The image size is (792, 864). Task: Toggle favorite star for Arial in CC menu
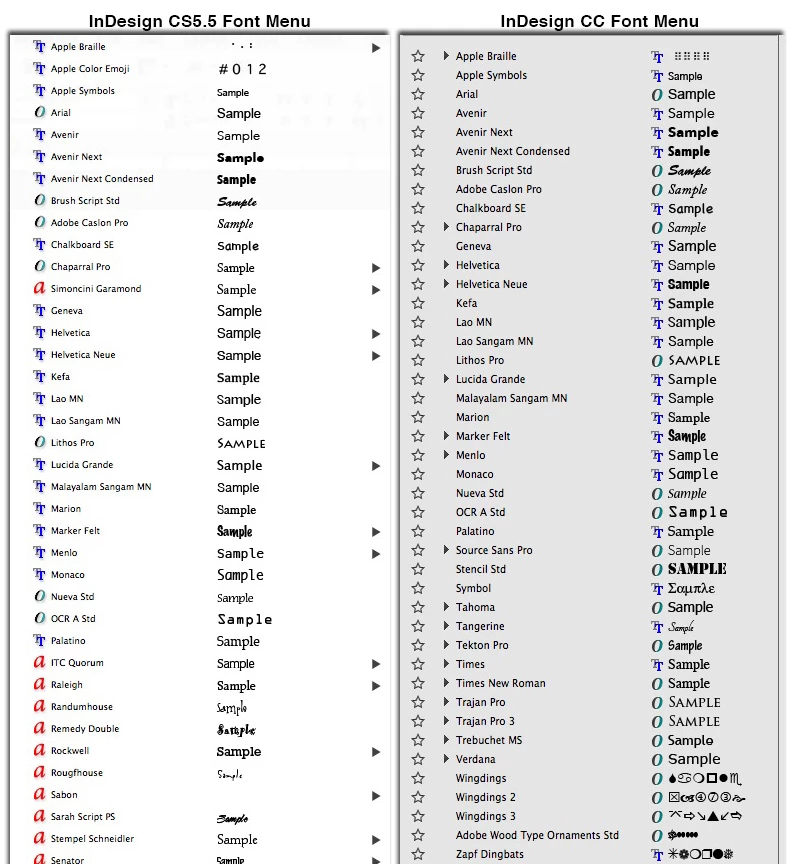point(418,94)
